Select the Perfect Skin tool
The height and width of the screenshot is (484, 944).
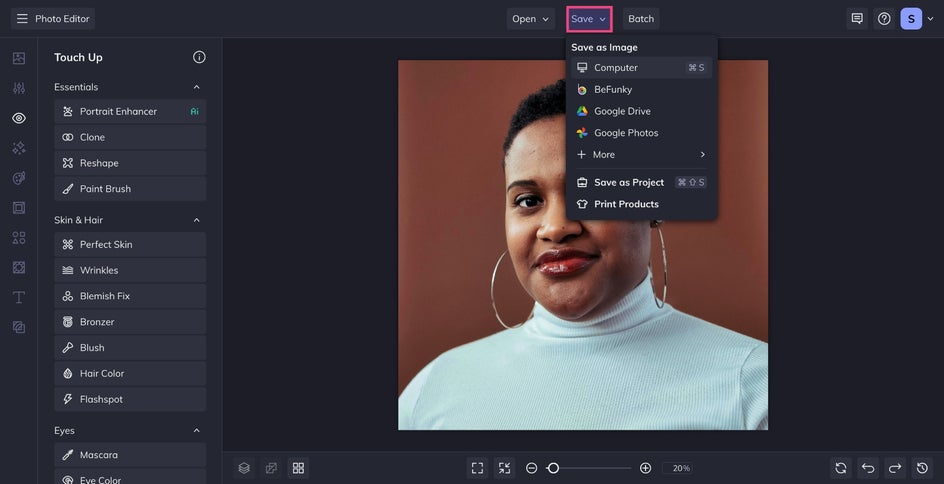(x=130, y=244)
